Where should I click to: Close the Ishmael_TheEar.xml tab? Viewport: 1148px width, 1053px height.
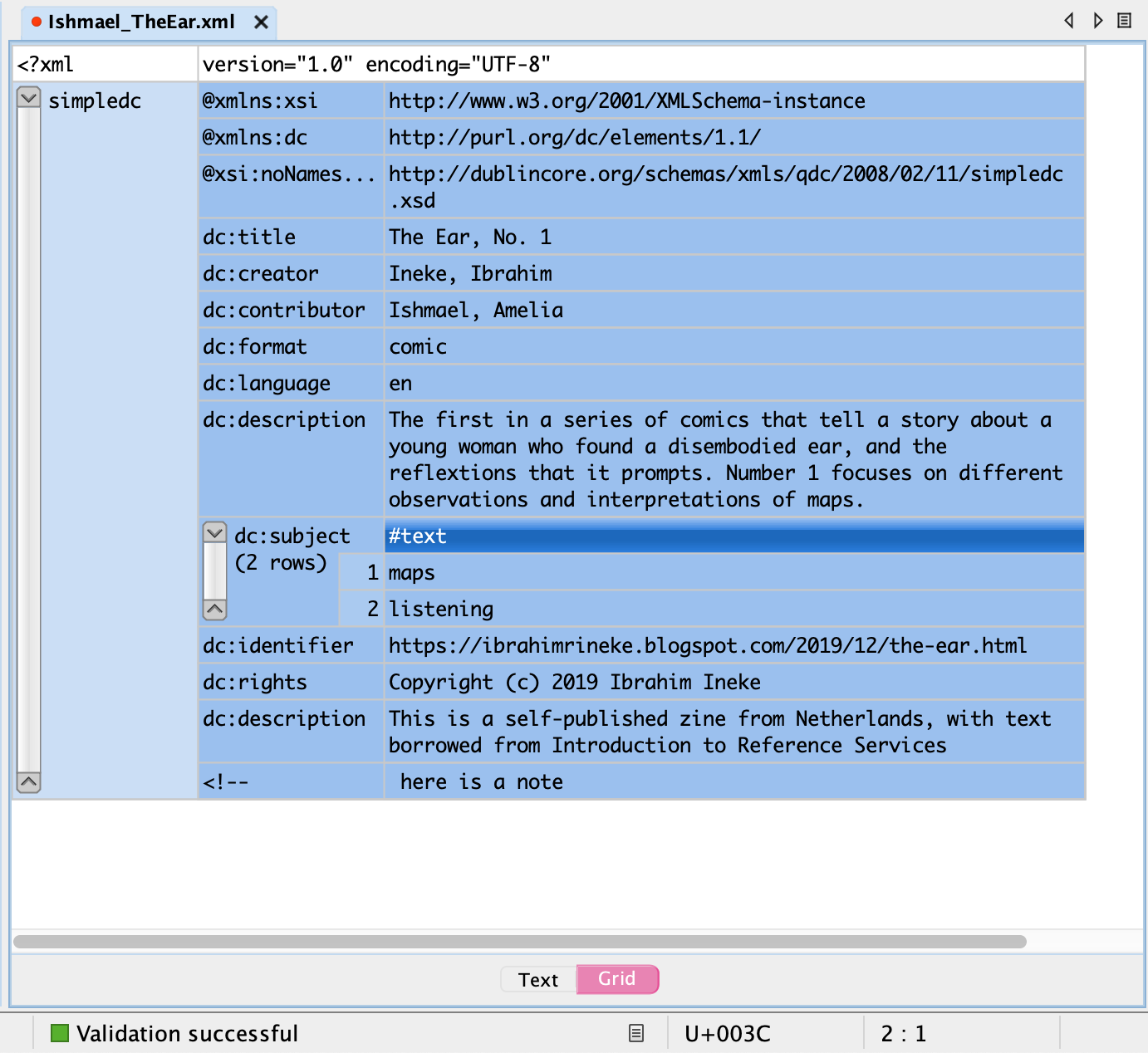tap(261, 22)
